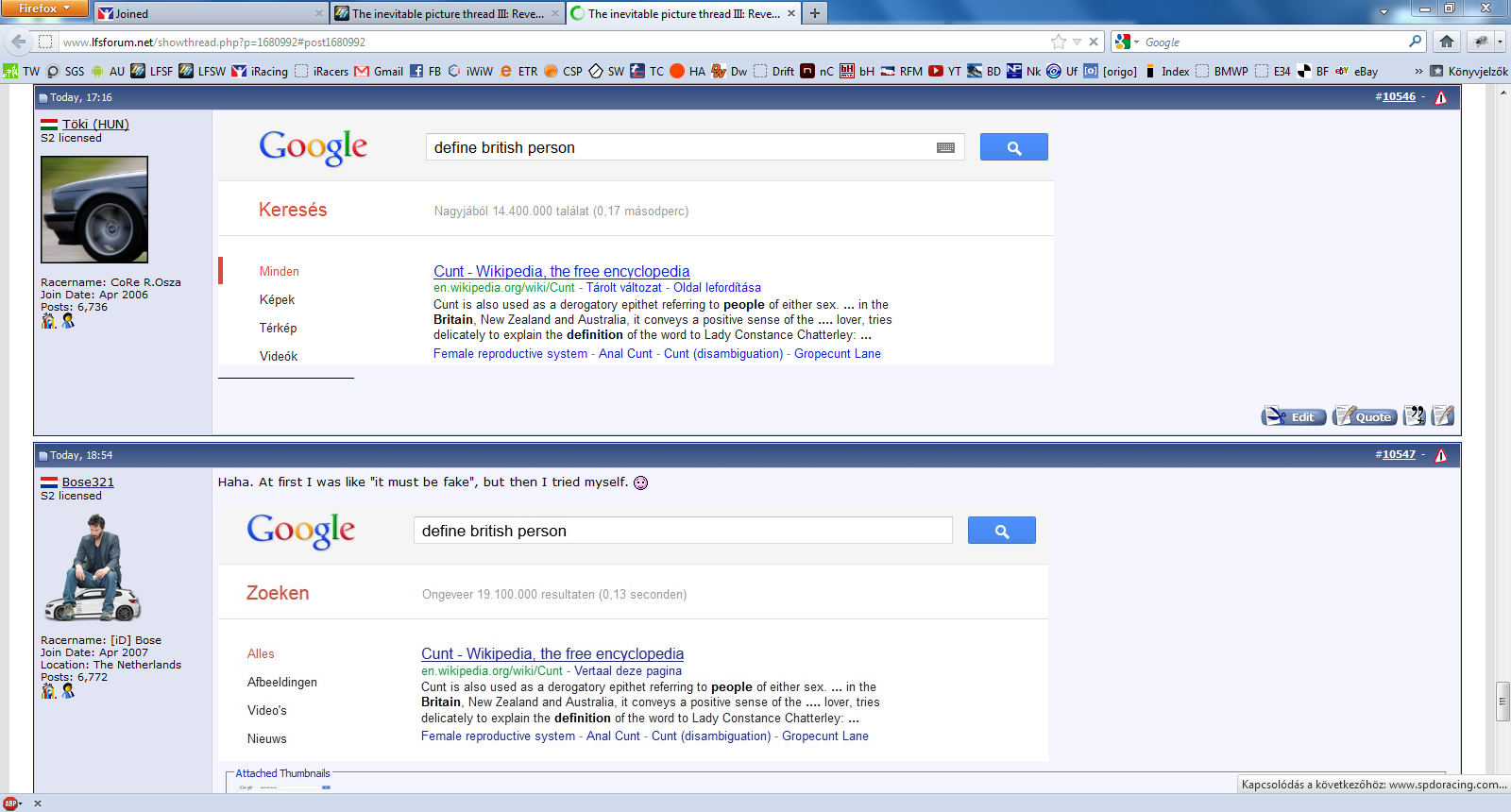
Task: Open the addon button dropdown arrow
Action: coord(1500,42)
